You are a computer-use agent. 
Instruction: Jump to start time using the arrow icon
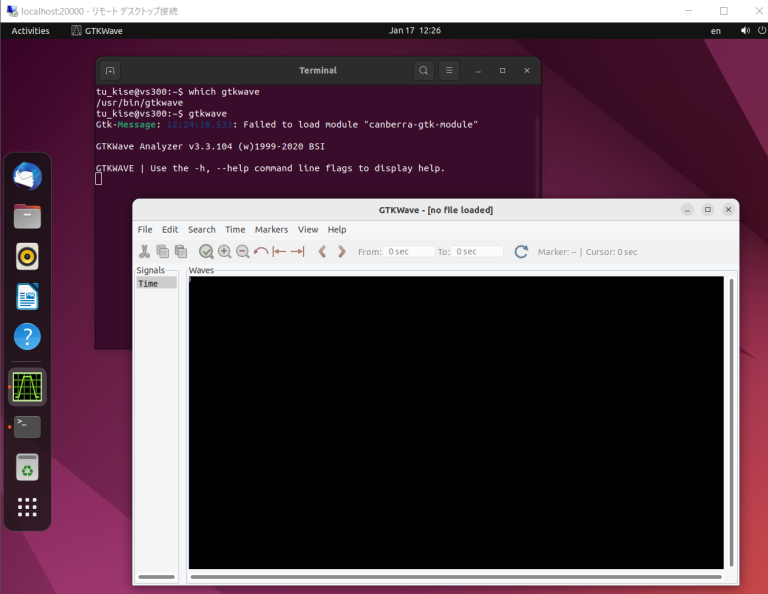pyautogui.click(x=279, y=252)
